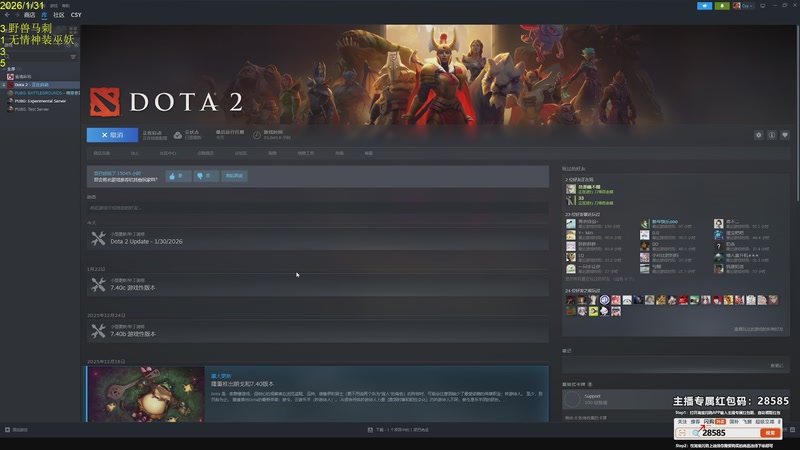Open first in-game friend's avatar above 33

coord(570,189)
